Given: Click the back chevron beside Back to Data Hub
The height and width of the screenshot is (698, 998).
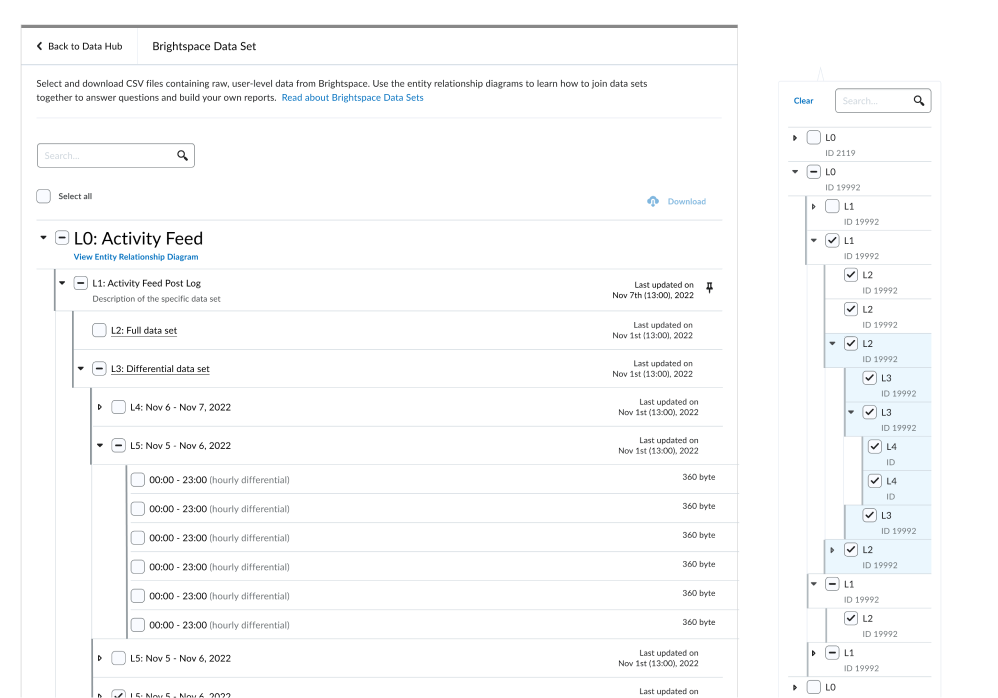Looking at the screenshot, I should click(x=39, y=46).
